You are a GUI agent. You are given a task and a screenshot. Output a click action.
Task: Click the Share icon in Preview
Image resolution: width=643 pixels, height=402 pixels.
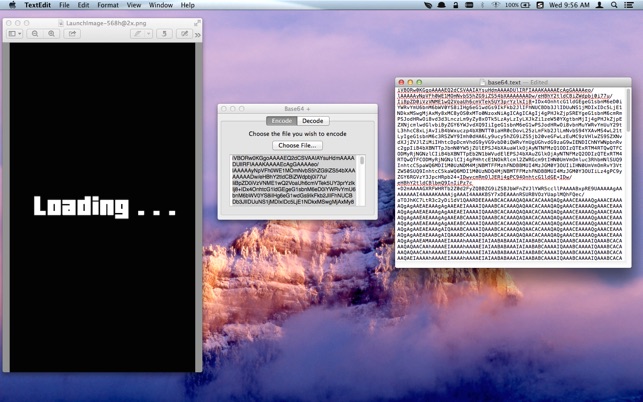pyautogui.click(x=72, y=34)
